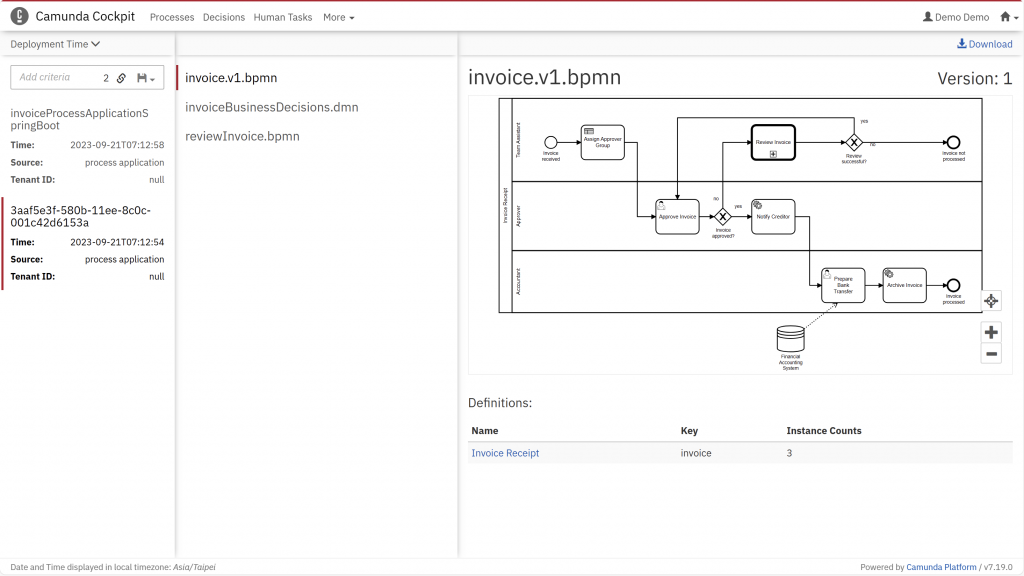Click the Invoice received start event

coord(551,142)
